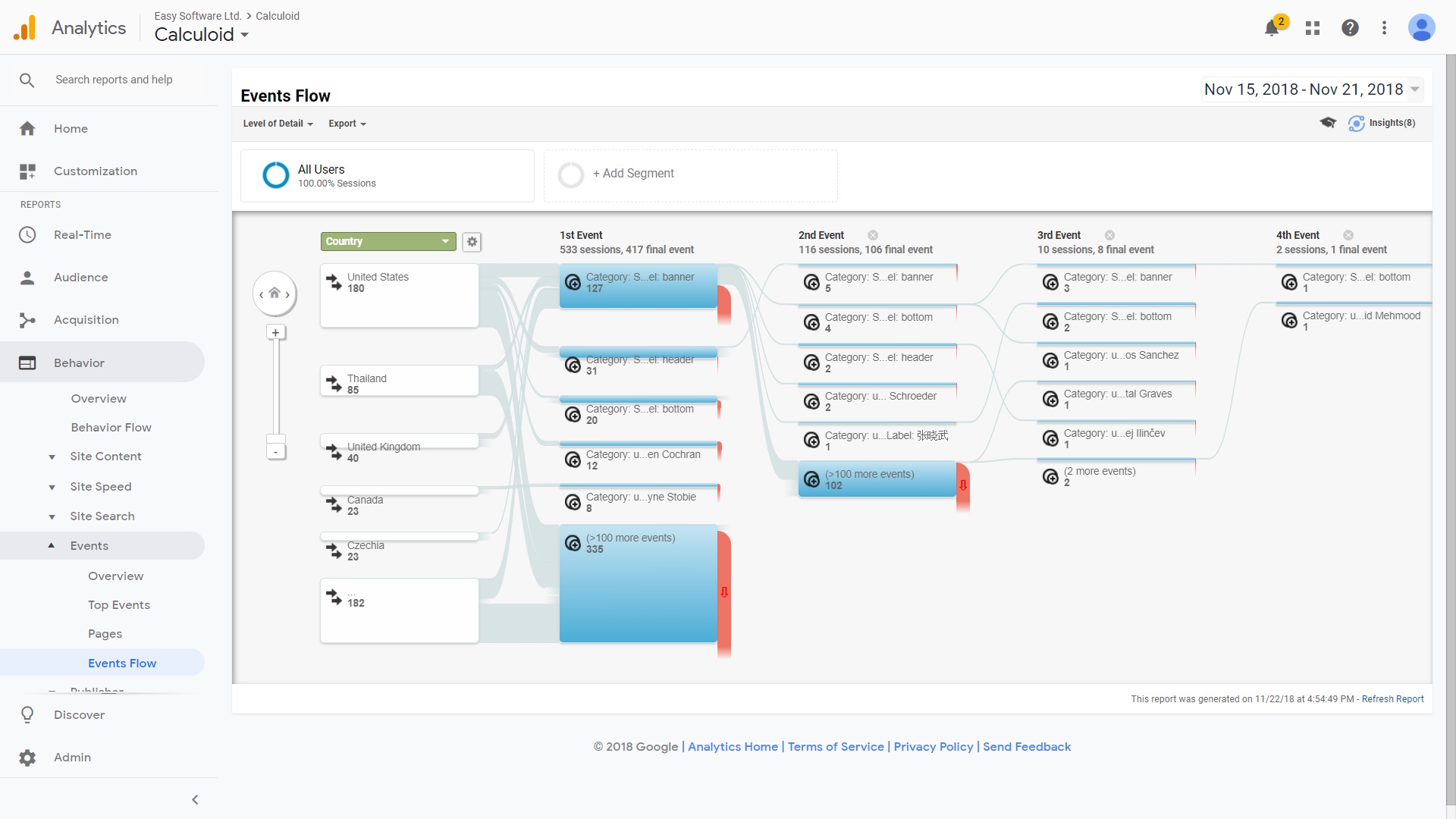The width and height of the screenshot is (1456, 819).
Task: Click the grid/apps icon in top bar
Action: click(1313, 27)
